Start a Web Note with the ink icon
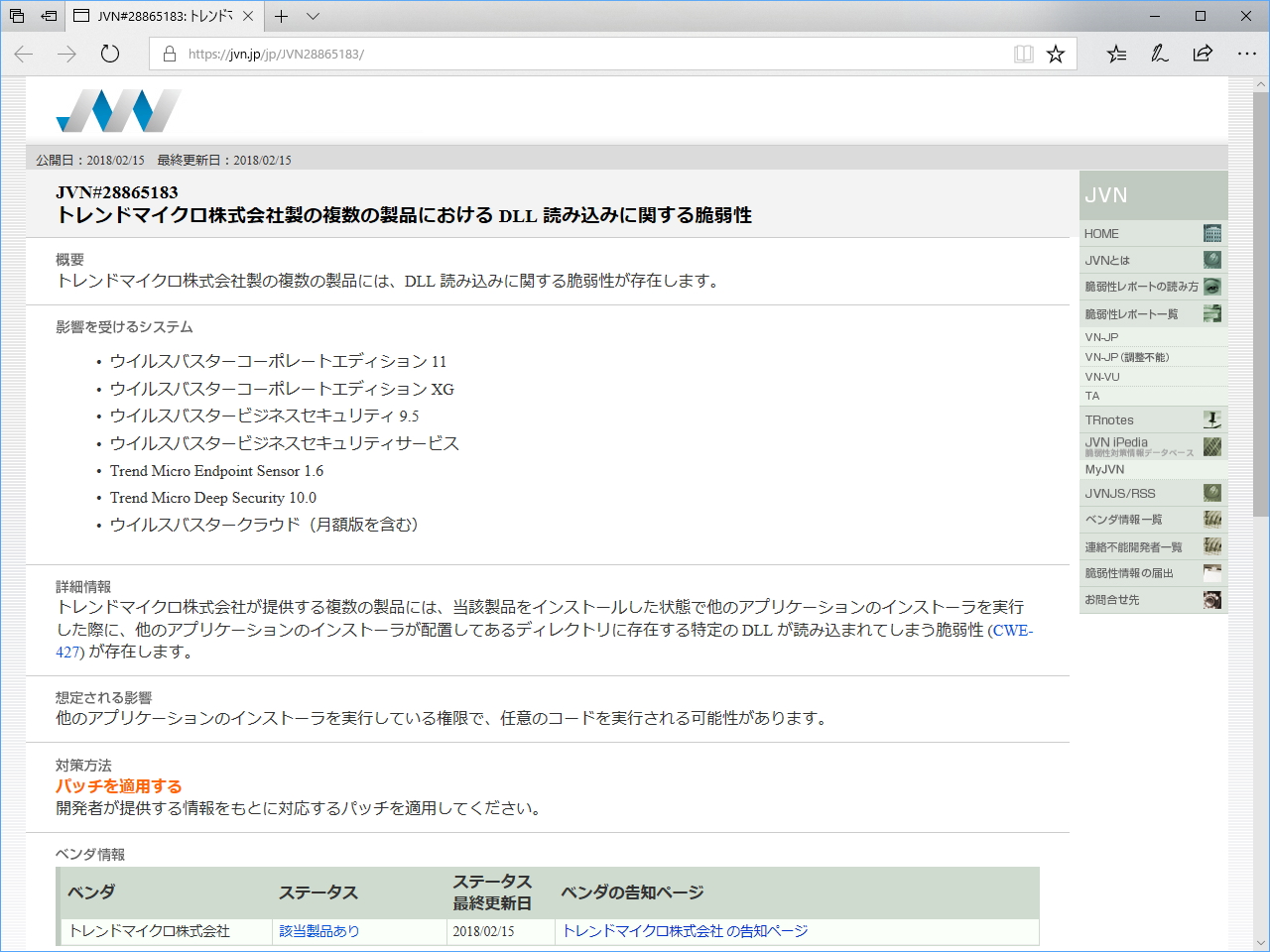Viewport: 1270px width, 952px height. point(1159,54)
